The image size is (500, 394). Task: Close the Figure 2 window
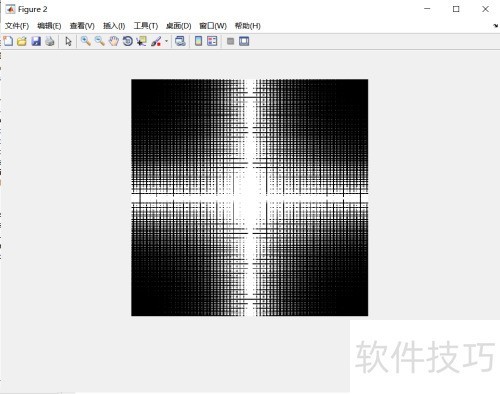(x=485, y=9)
